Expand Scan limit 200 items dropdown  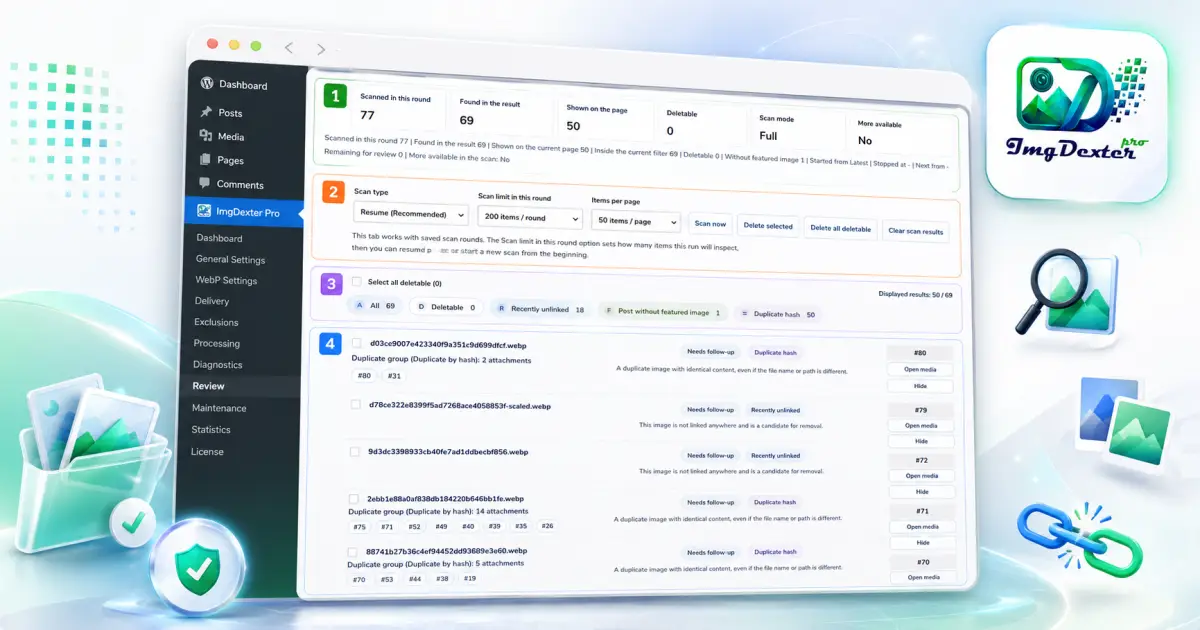[x=530, y=218]
